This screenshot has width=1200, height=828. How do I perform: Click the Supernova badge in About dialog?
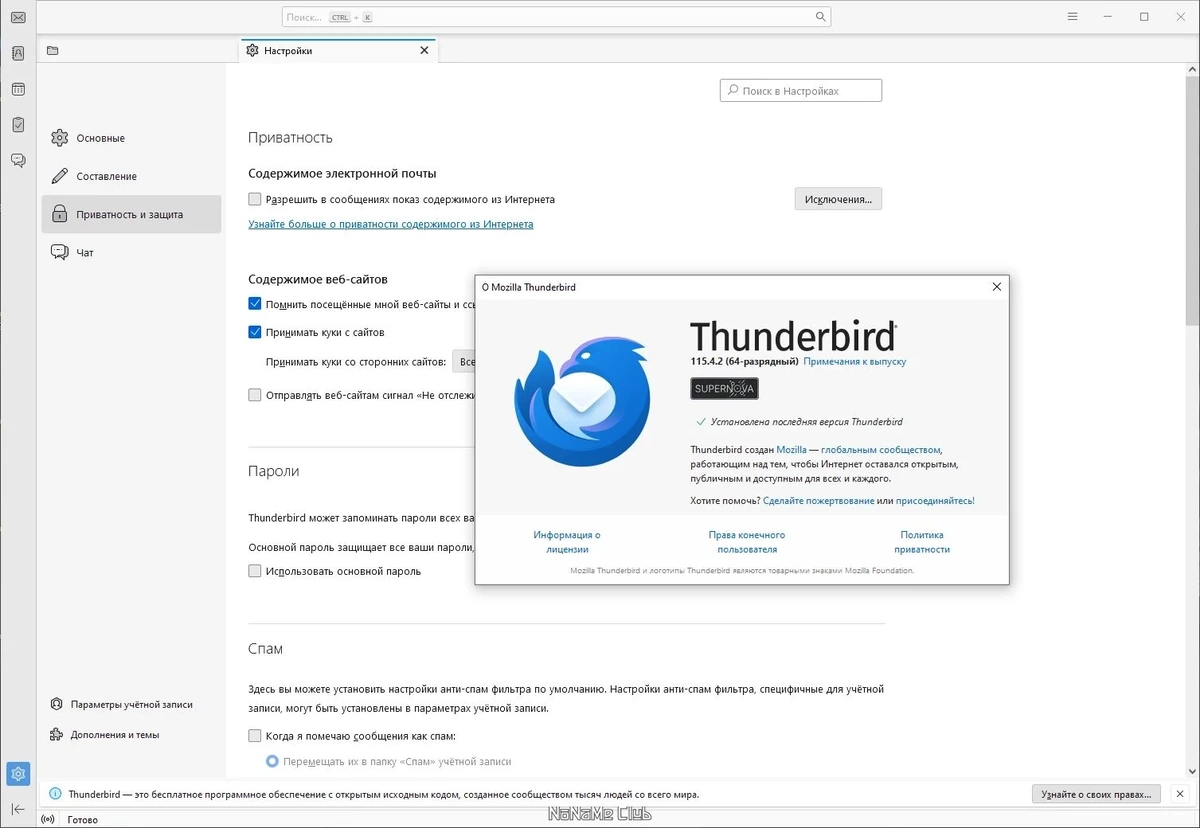tap(724, 388)
